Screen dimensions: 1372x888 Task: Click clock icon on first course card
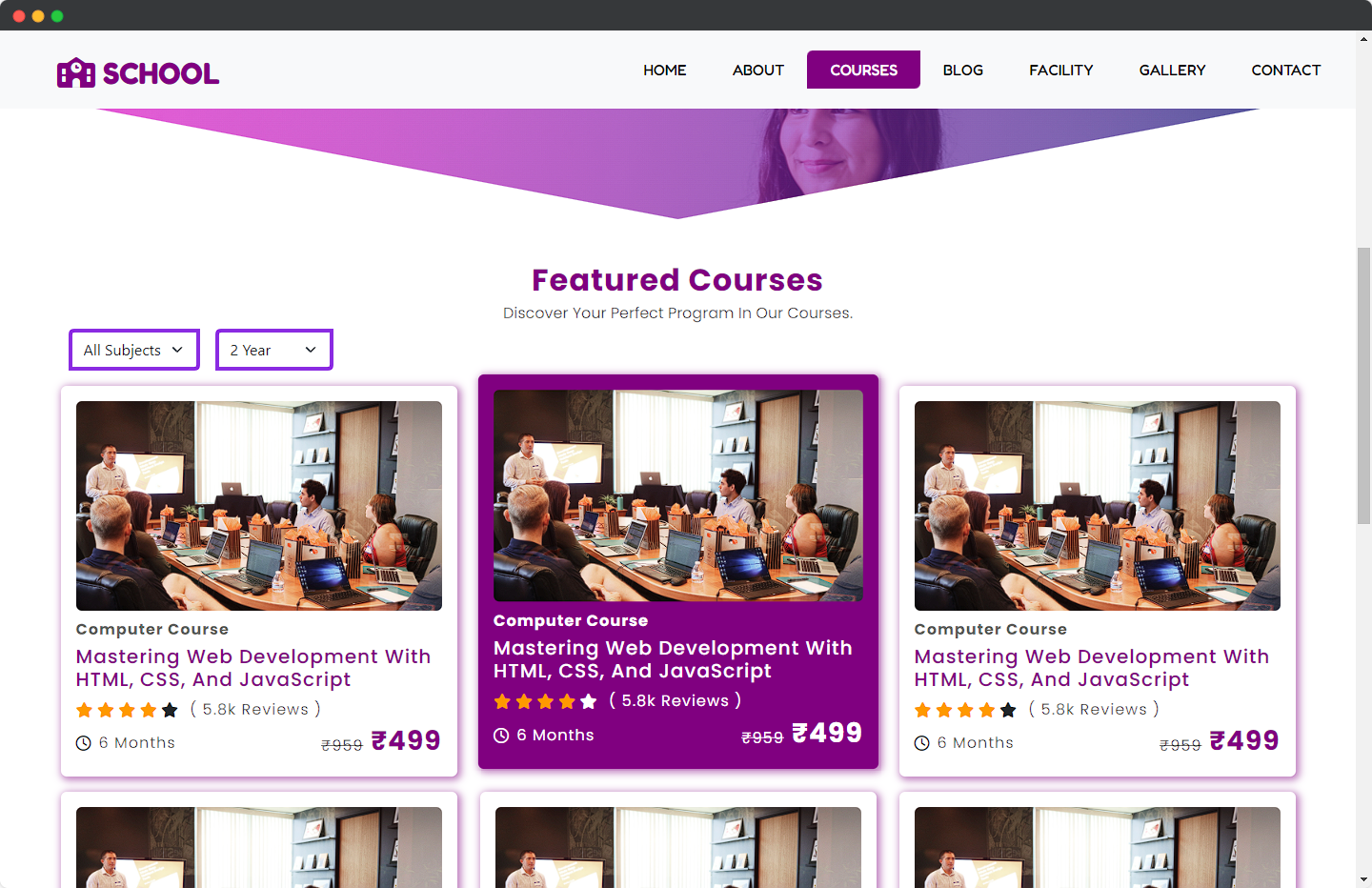pos(84,743)
